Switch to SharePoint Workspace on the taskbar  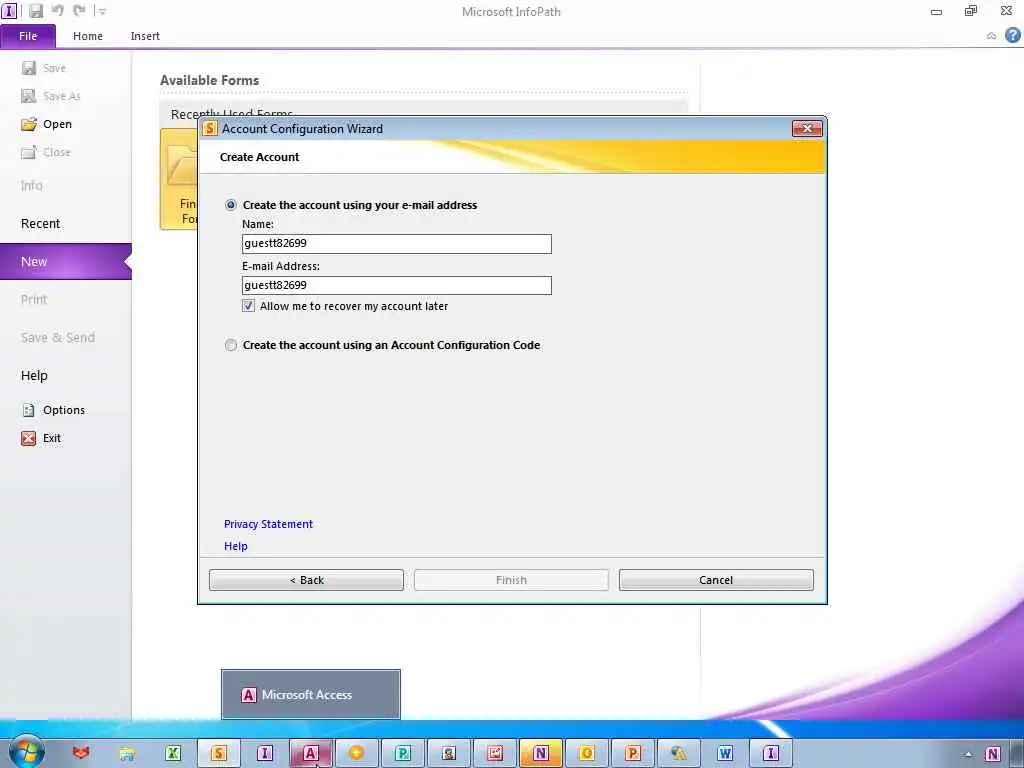[219, 753]
